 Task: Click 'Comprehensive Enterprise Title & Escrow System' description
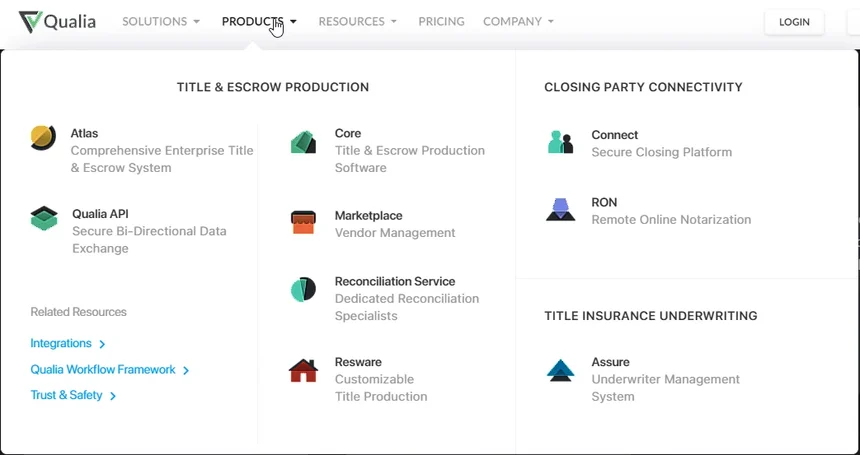[x=162, y=159]
